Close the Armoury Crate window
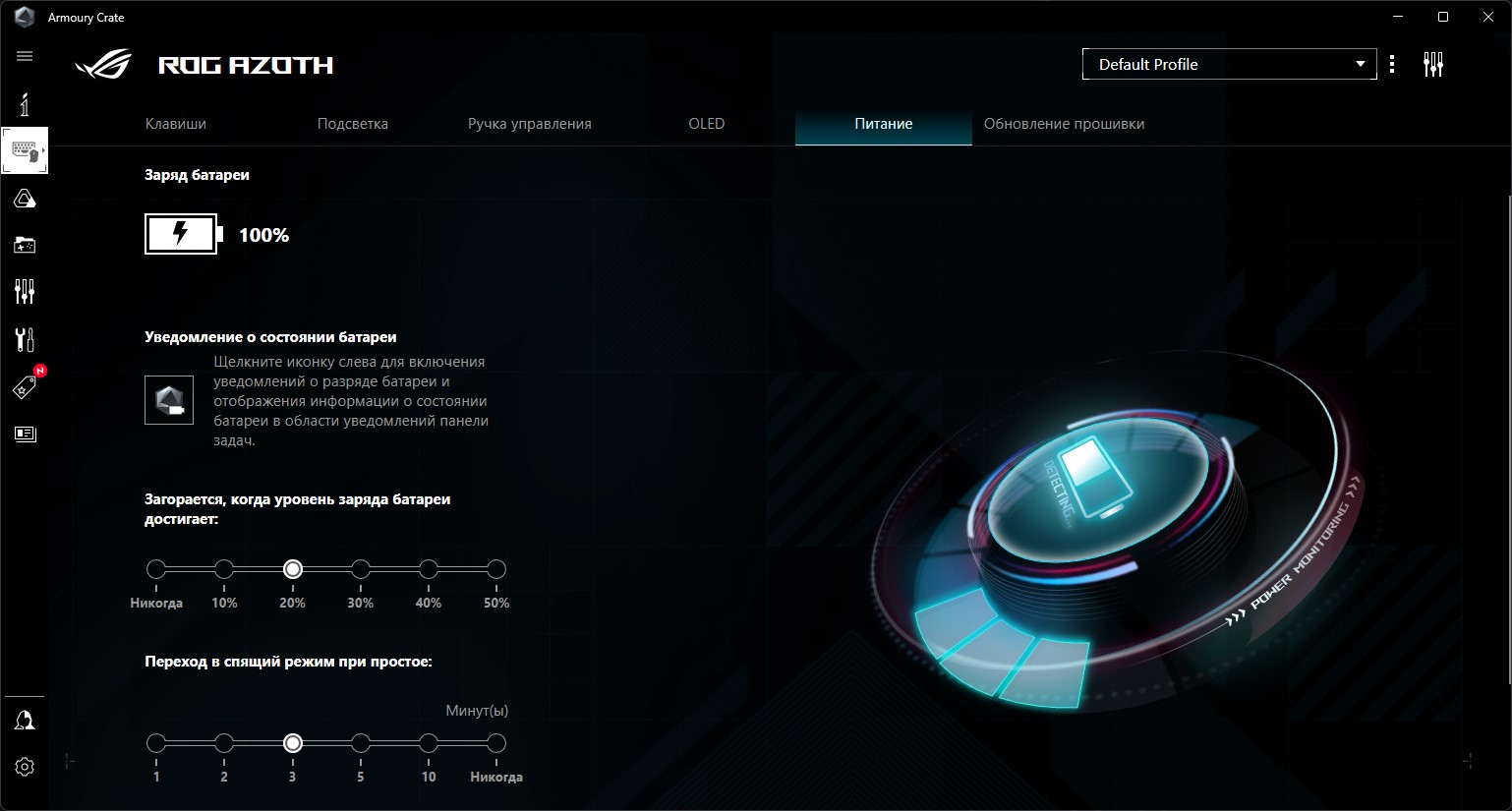Image resolution: width=1512 pixels, height=811 pixels. click(x=1488, y=17)
